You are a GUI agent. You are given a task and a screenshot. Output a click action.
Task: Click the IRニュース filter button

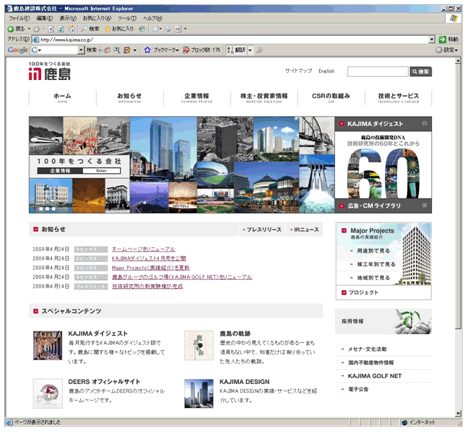(304, 229)
